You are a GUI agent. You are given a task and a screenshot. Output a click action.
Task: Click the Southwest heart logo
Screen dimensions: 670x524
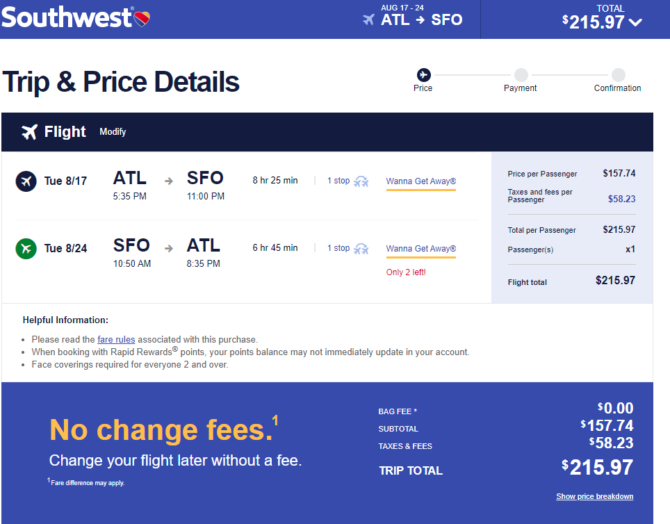point(142,18)
